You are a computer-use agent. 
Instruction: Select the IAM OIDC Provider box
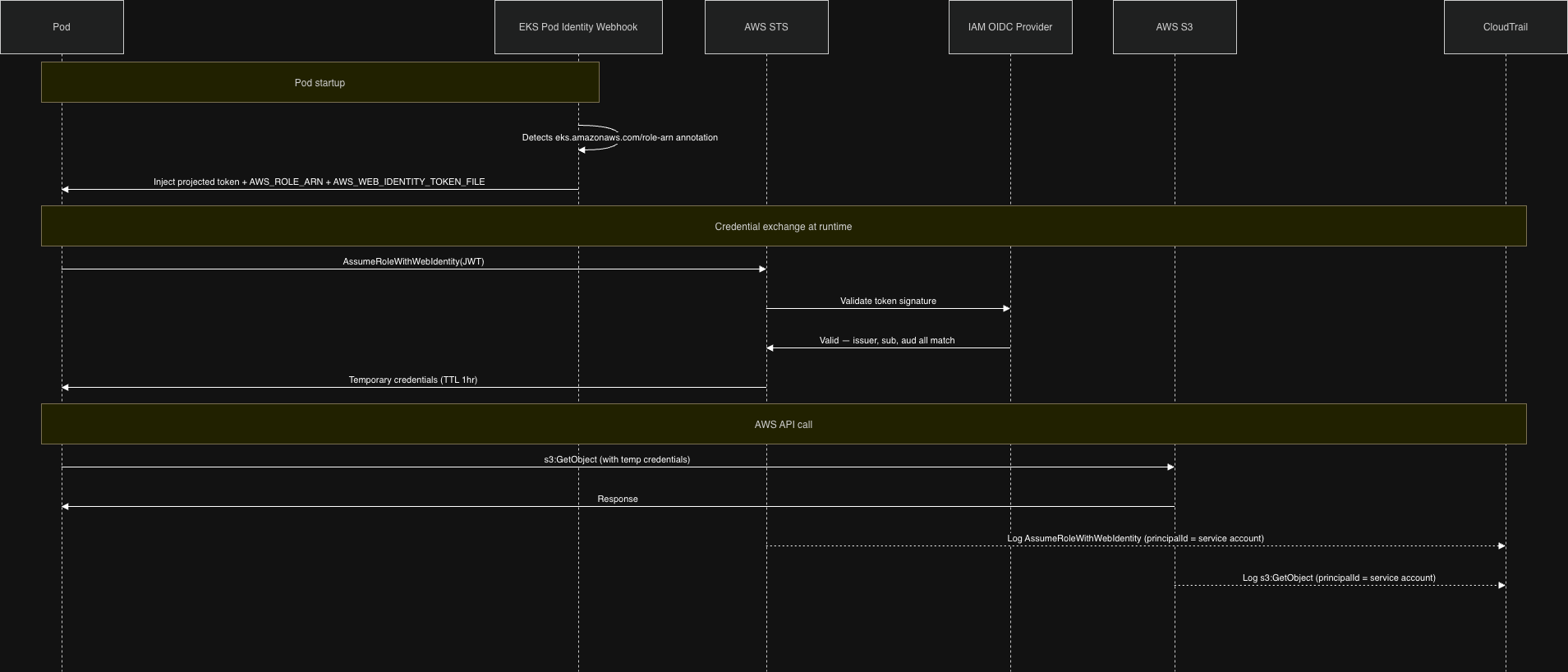click(x=1010, y=27)
